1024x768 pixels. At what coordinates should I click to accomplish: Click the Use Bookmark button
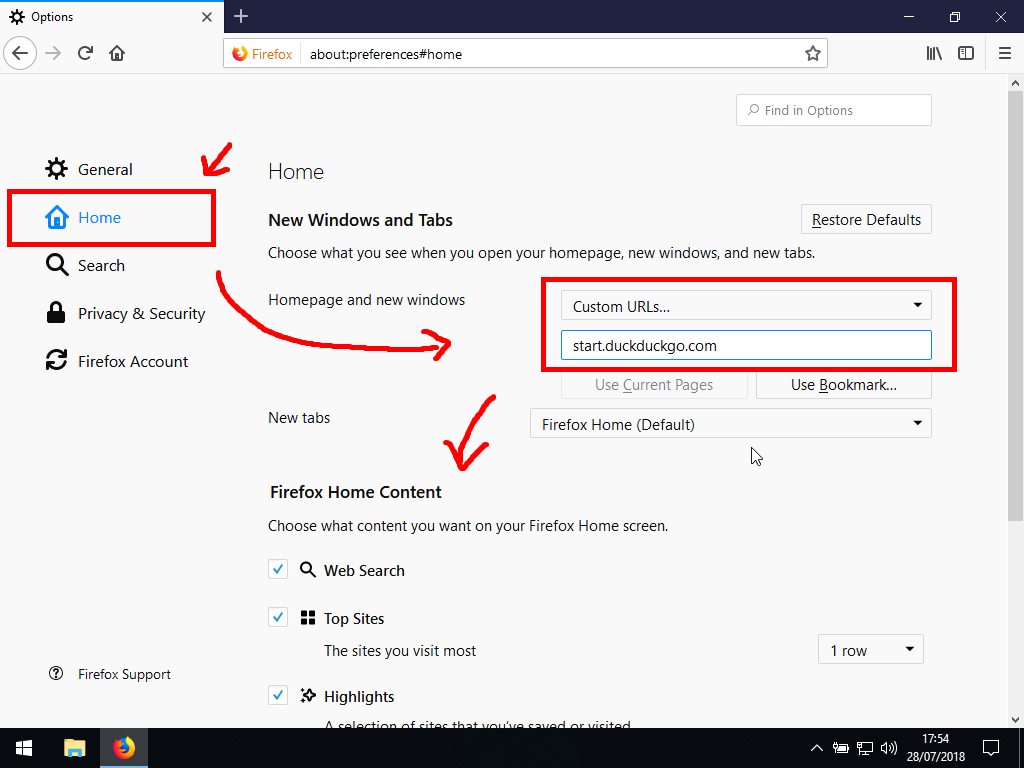click(844, 385)
